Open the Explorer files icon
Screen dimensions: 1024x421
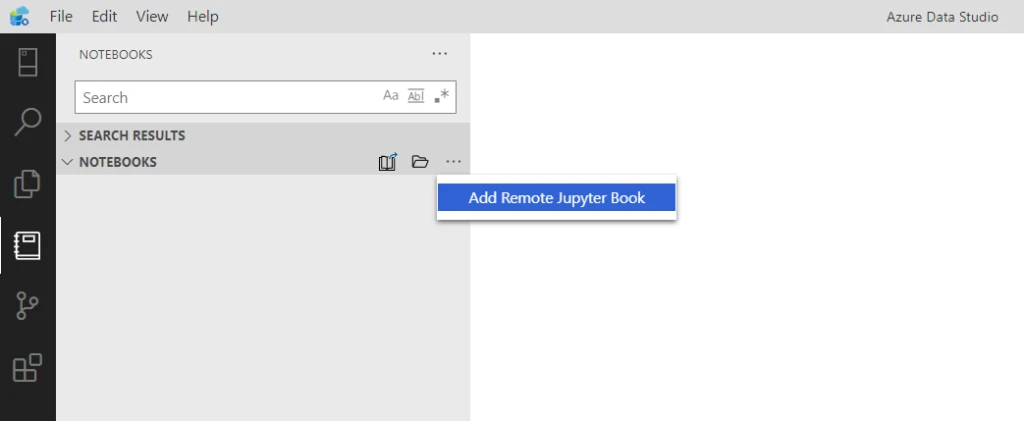tap(27, 184)
